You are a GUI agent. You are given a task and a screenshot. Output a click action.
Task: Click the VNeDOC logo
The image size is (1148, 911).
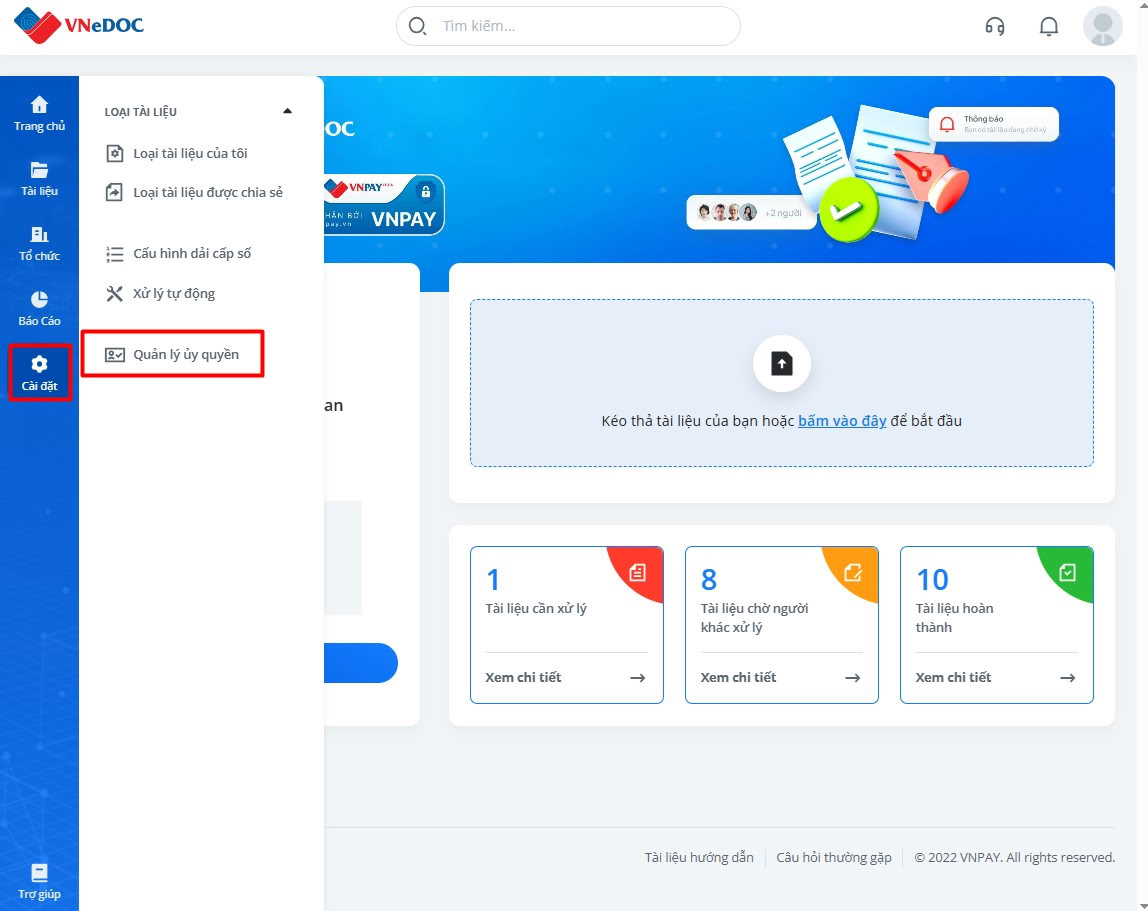(x=78, y=25)
